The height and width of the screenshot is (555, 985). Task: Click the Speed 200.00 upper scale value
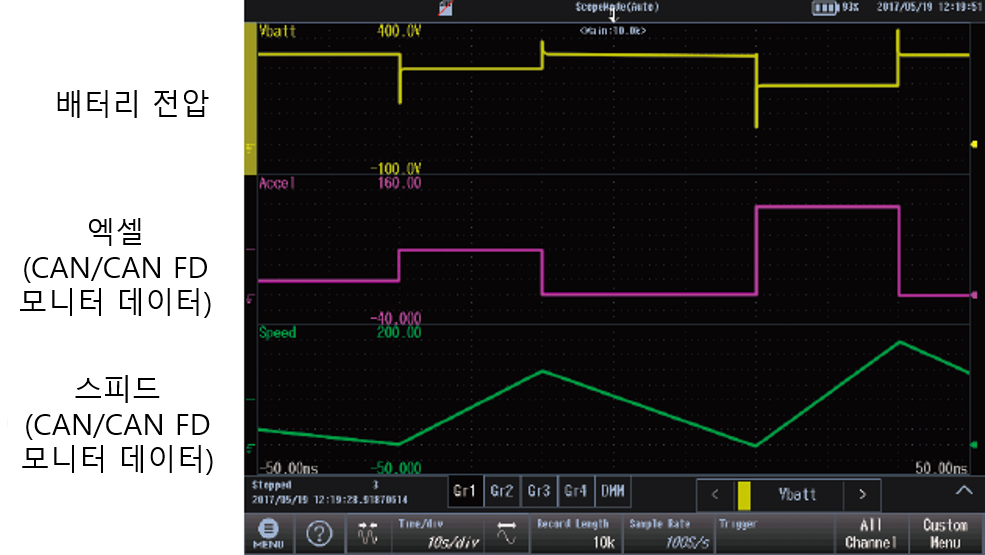coord(399,332)
